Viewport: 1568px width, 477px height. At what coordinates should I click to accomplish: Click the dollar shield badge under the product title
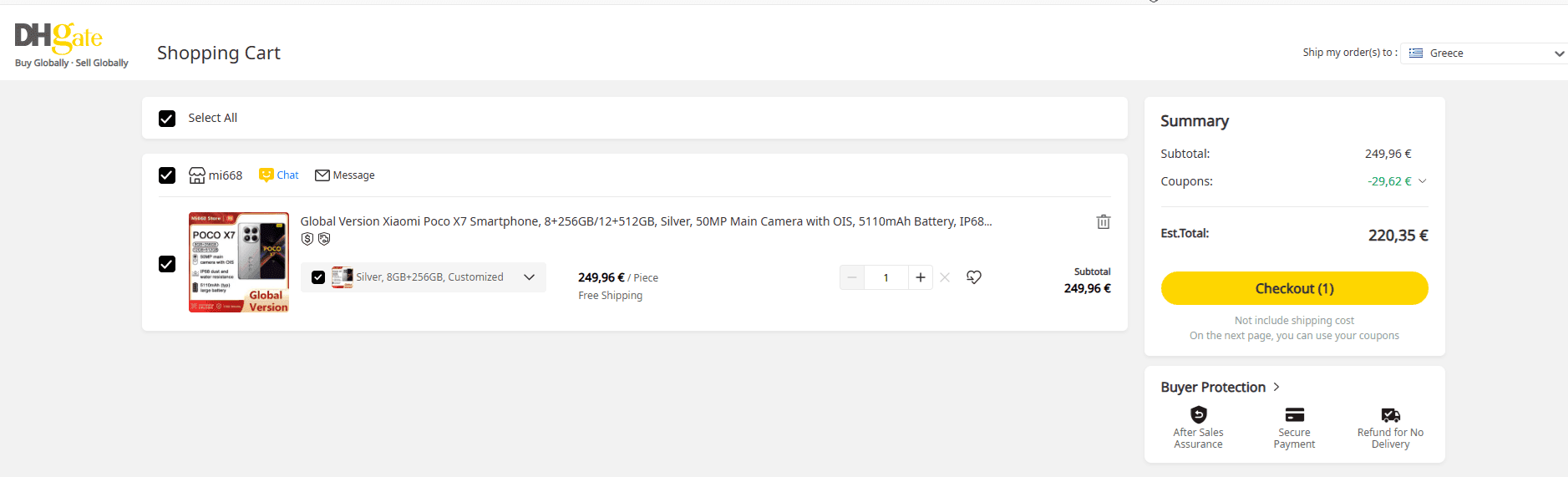(x=307, y=239)
